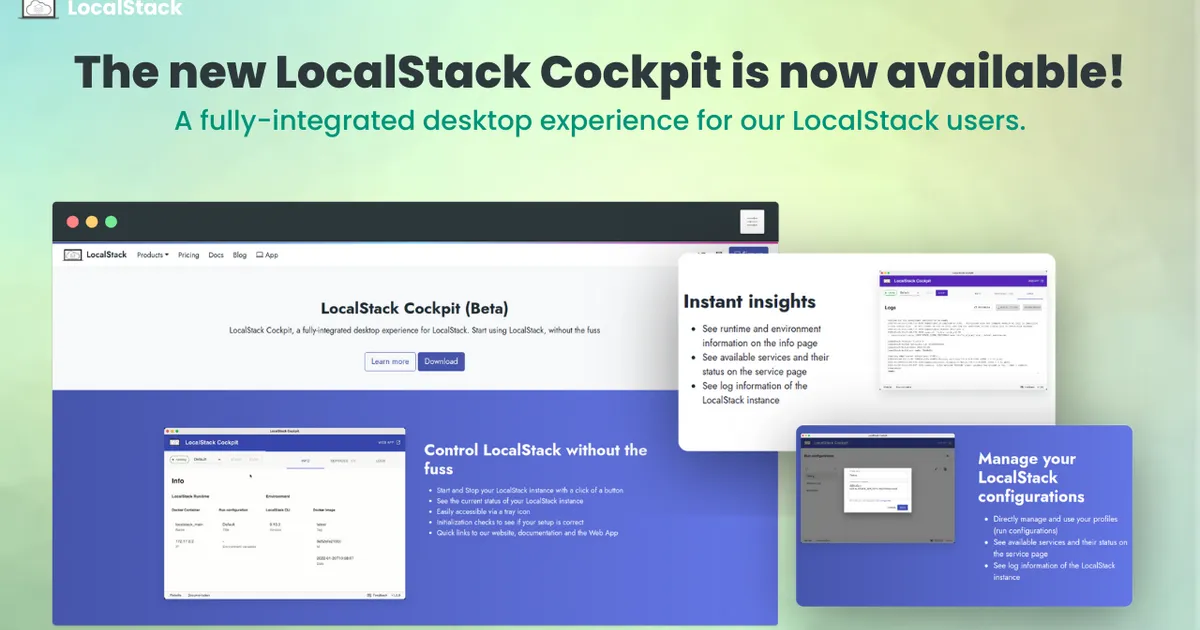This screenshot has height=630, width=1200.
Task: Select the LOGS tab in Cockpit Info window
Action: [x=381, y=460]
